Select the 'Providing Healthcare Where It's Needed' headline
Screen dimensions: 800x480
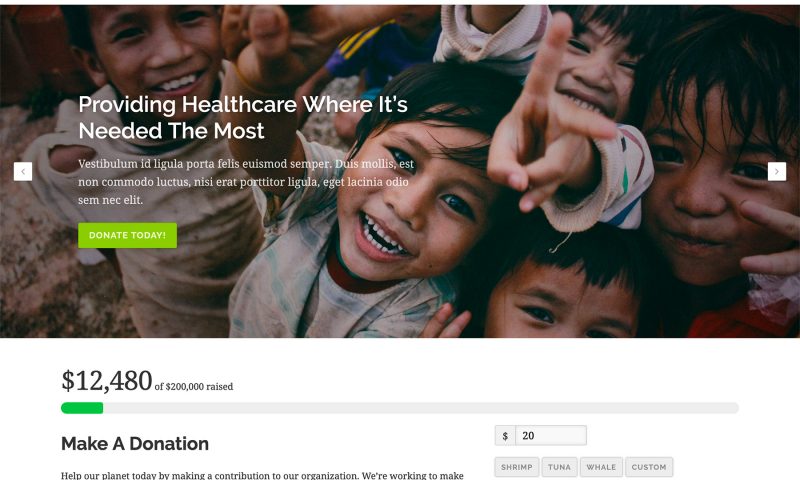243,117
